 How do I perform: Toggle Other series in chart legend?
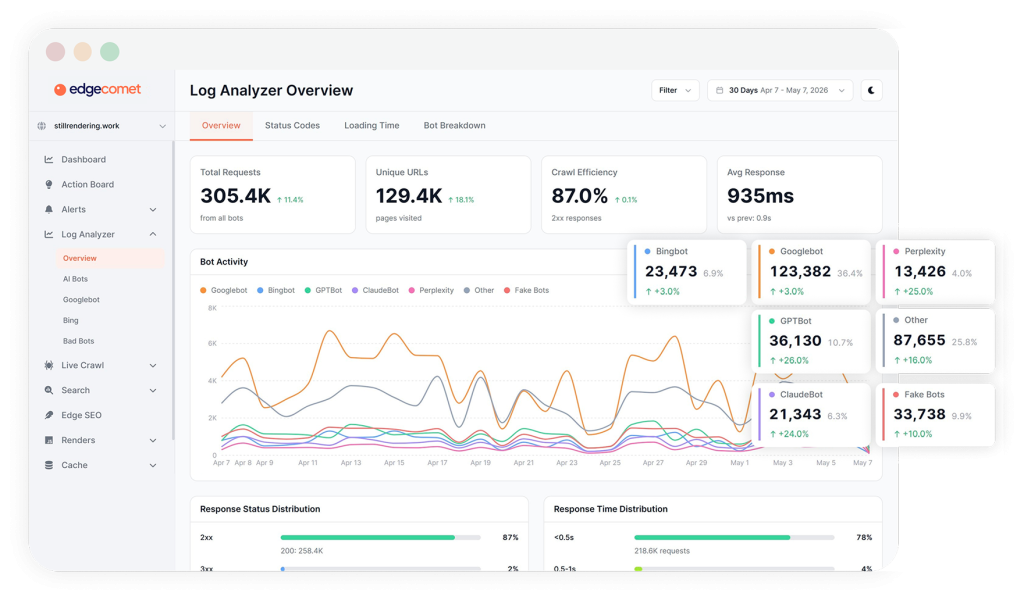tap(479, 291)
